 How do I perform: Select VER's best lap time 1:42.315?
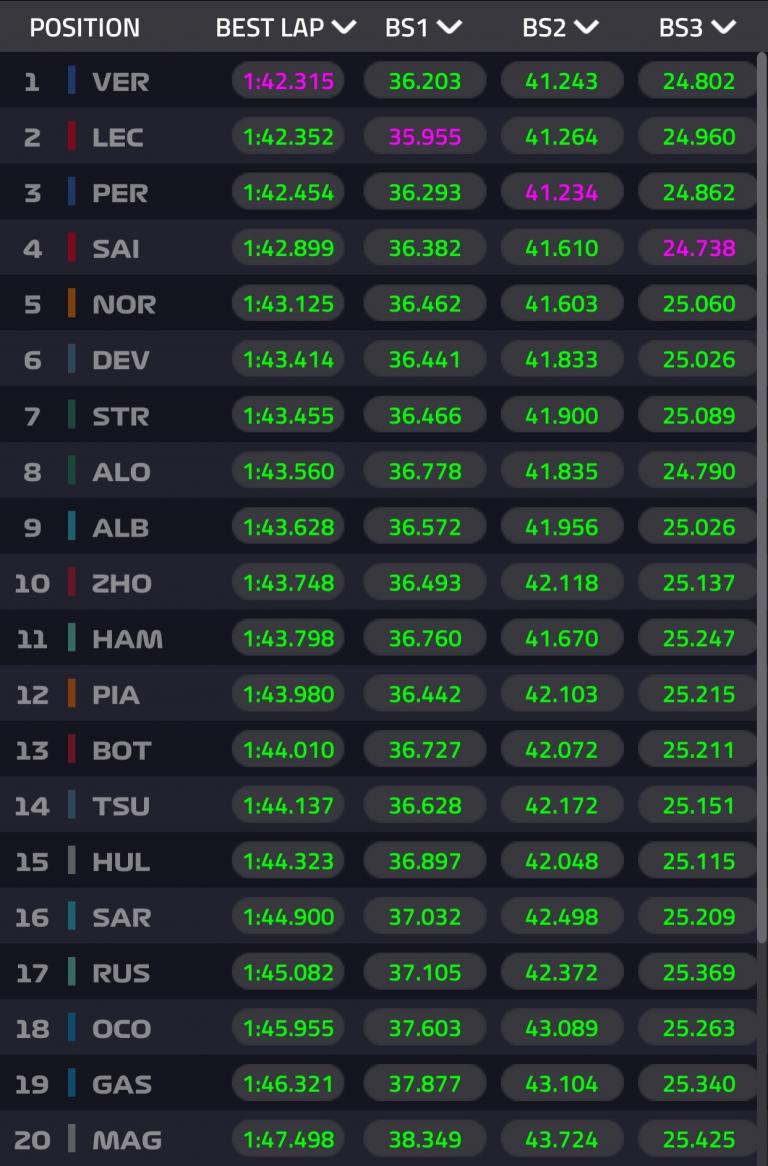pyautogui.click(x=288, y=81)
